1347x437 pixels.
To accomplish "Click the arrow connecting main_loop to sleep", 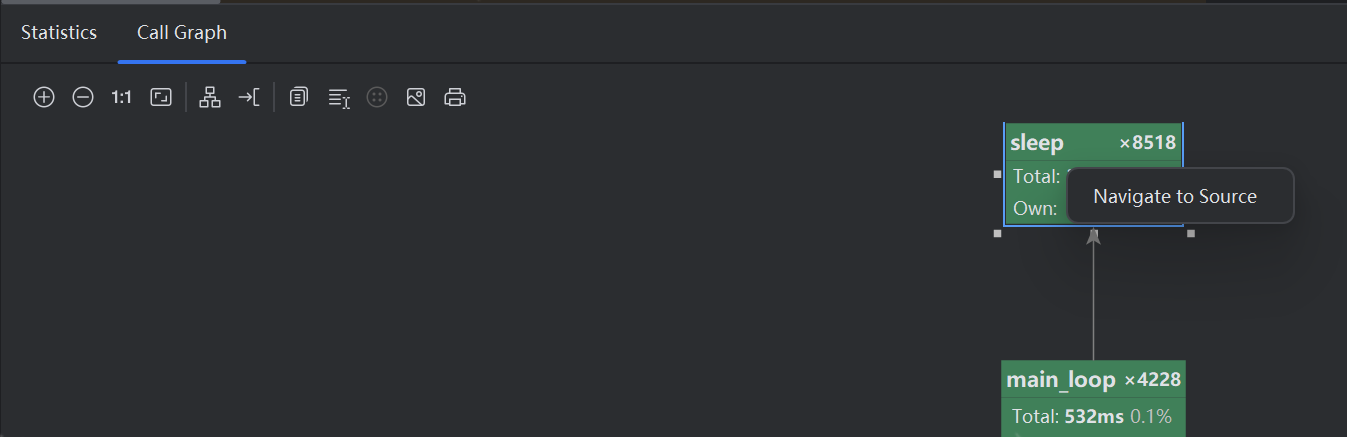I will (1093, 300).
